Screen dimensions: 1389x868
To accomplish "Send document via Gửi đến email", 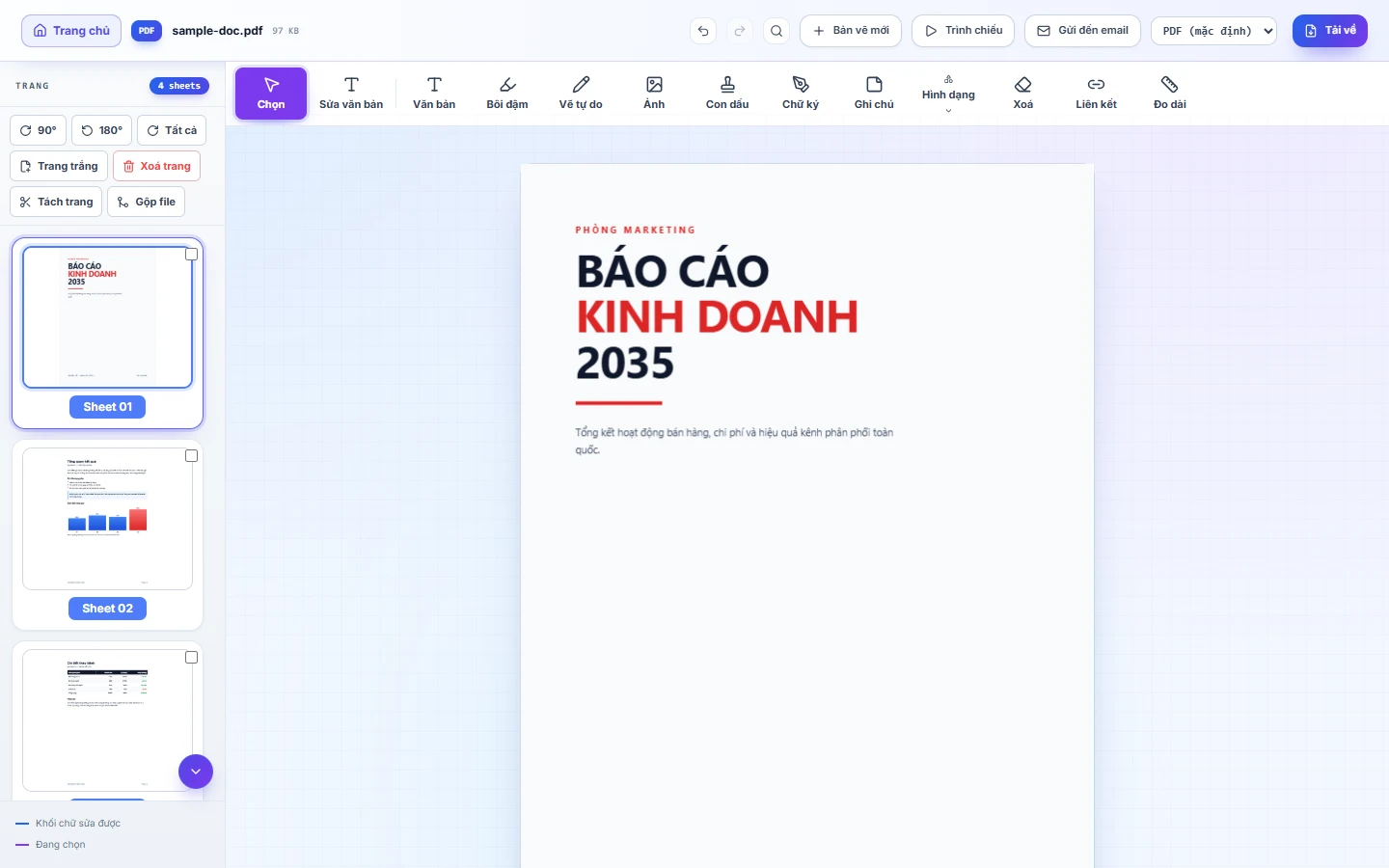I will [x=1082, y=31].
